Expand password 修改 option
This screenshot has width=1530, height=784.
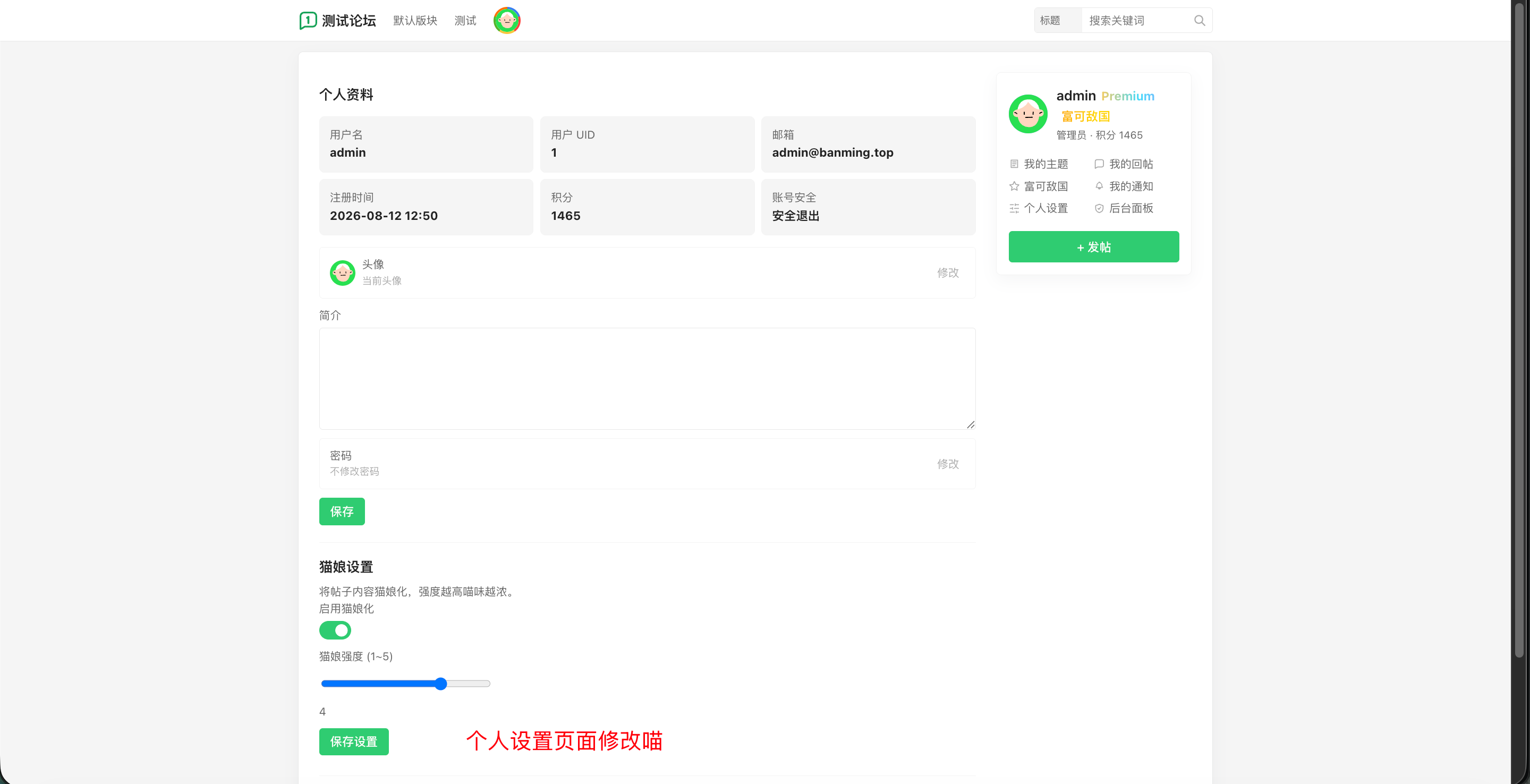(948, 464)
